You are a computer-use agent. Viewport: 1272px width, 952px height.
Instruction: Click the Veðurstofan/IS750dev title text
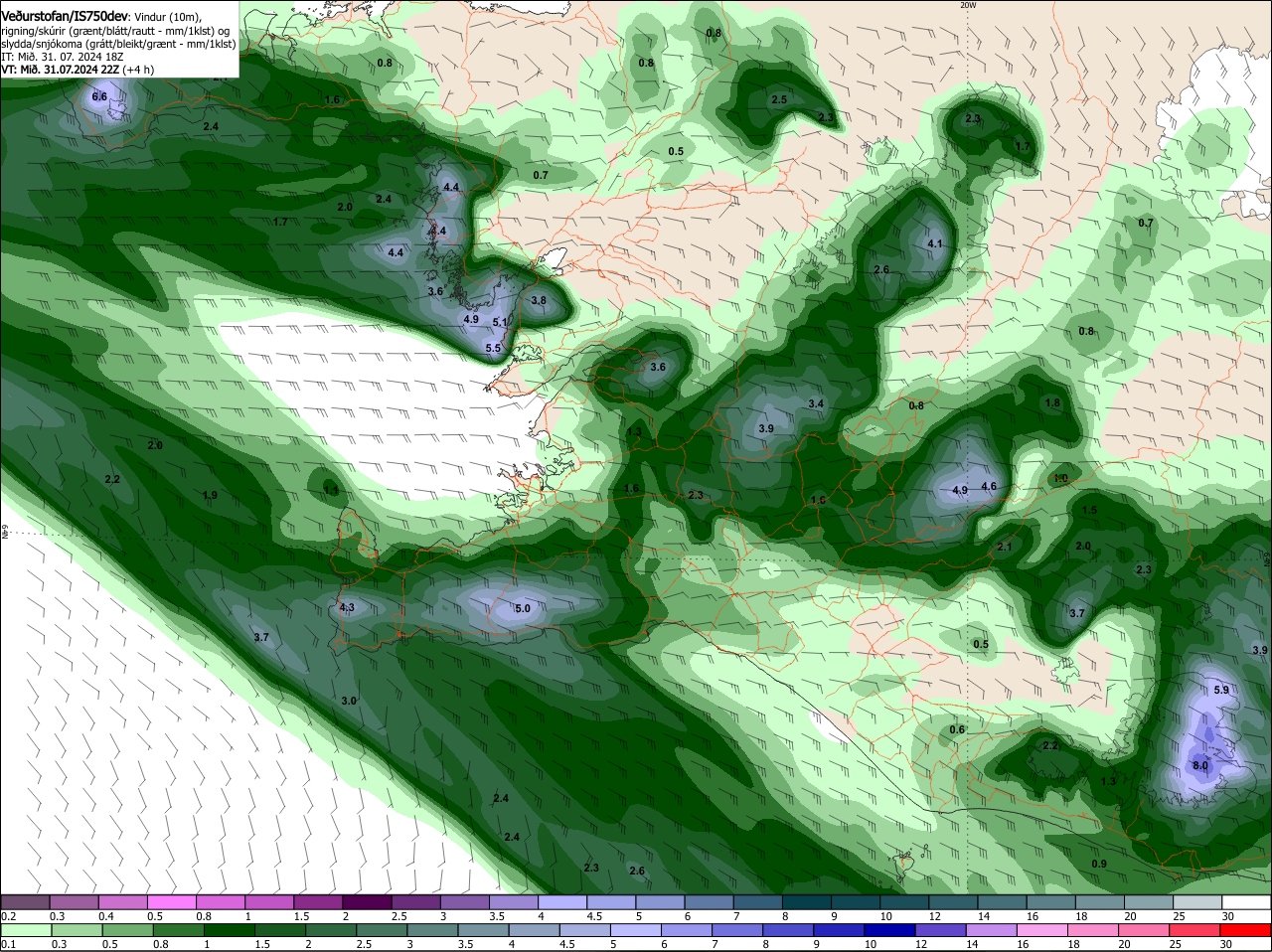pyautogui.click(x=64, y=17)
